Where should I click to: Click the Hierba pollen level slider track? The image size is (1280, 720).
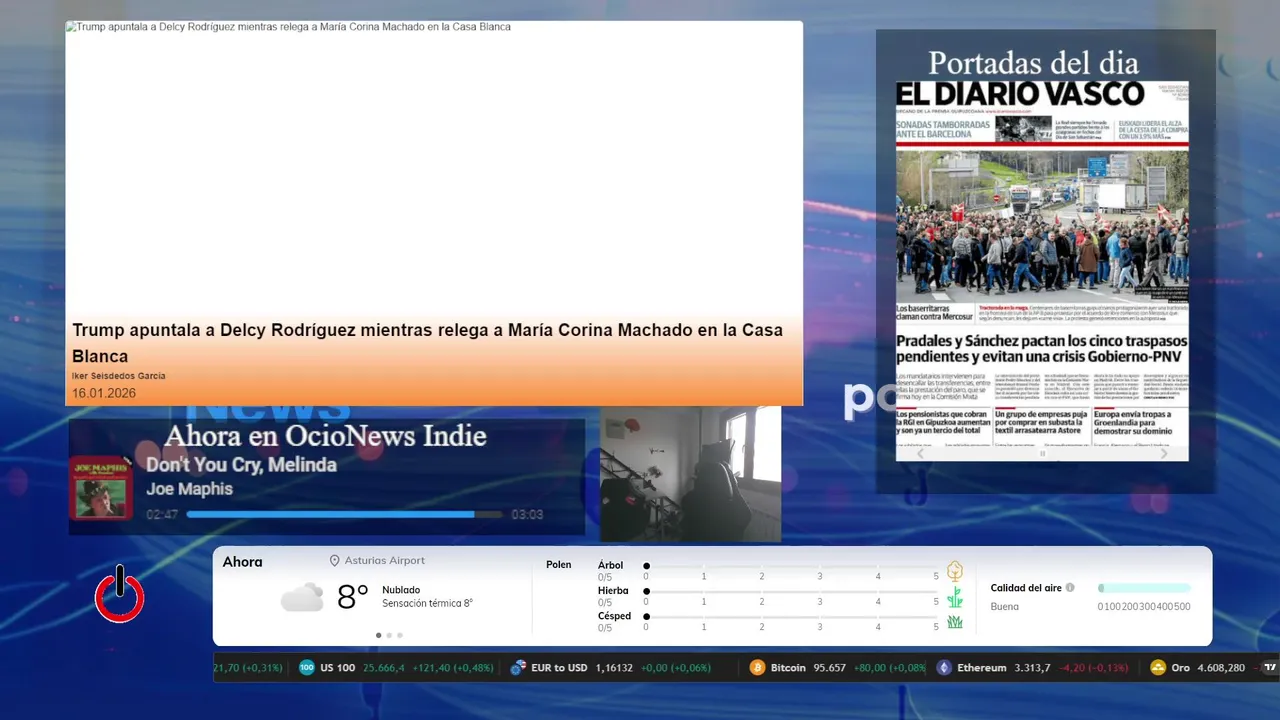pos(791,592)
